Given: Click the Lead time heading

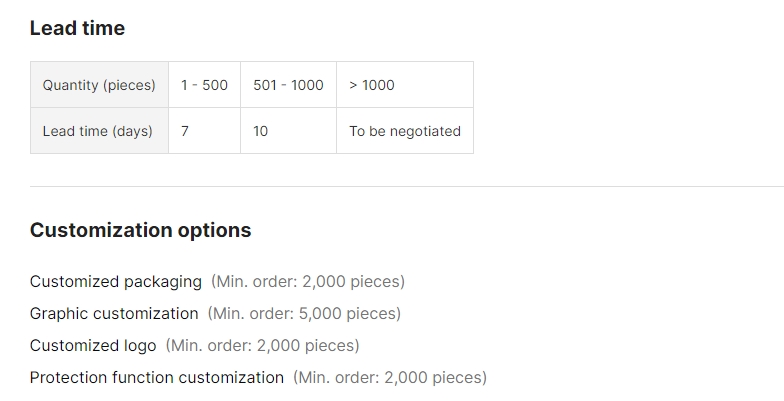Looking at the screenshot, I should [x=77, y=28].
